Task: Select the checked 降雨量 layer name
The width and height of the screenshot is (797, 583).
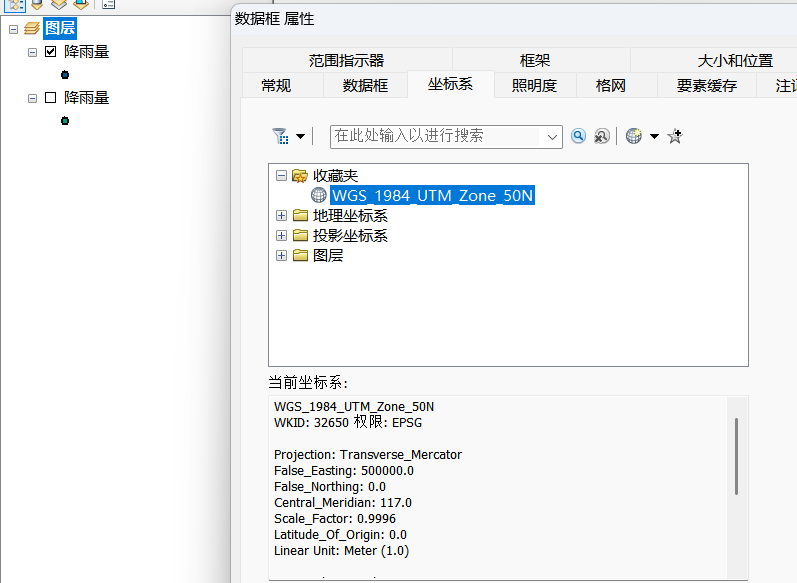Action: click(86, 51)
